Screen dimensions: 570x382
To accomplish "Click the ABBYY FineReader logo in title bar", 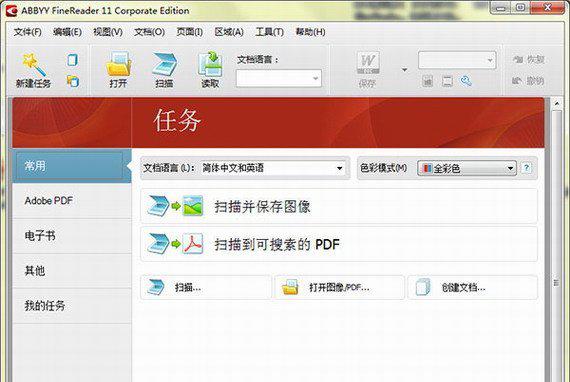I will pyautogui.click(x=12, y=10).
